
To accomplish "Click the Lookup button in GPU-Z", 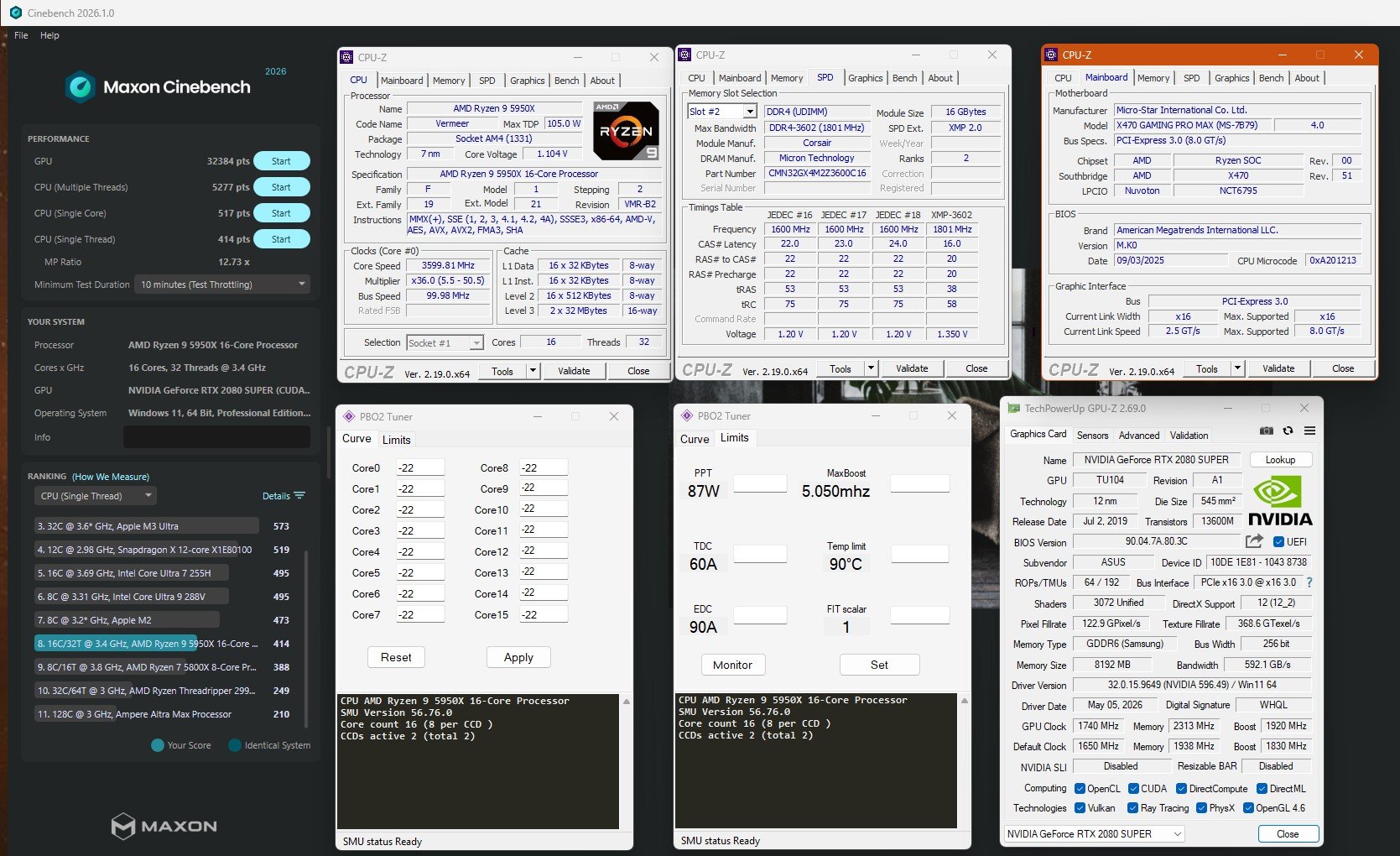I will [x=1281, y=460].
